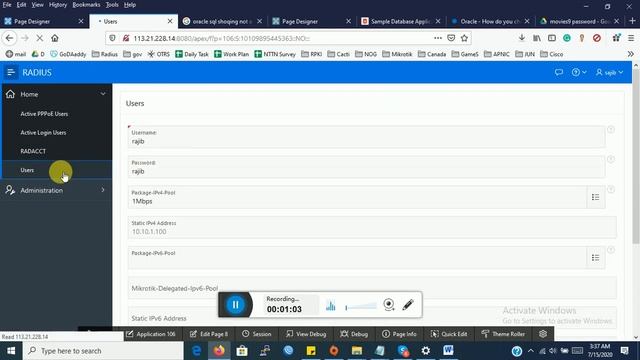Click Edit Page 8 in developer toolbar
The image size is (640, 360).
pos(209,334)
